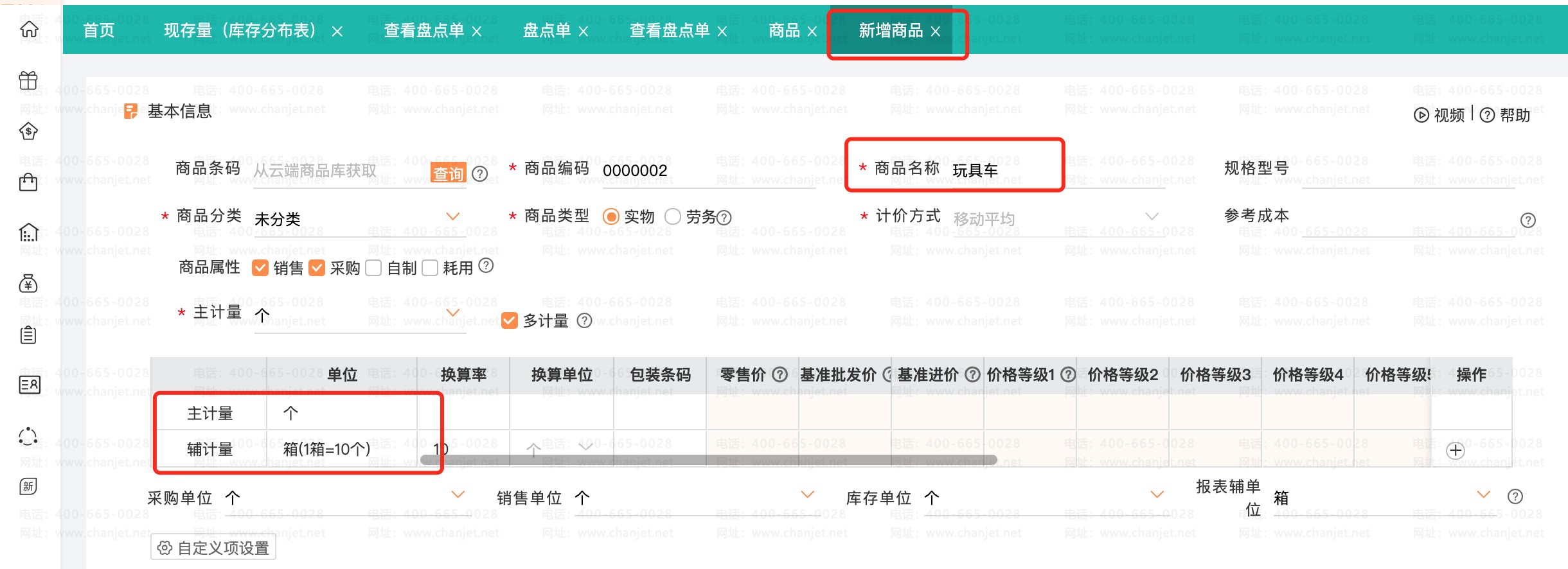Check the 自制 attribute checkbox
The image size is (1568, 569).
click(x=373, y=267)
